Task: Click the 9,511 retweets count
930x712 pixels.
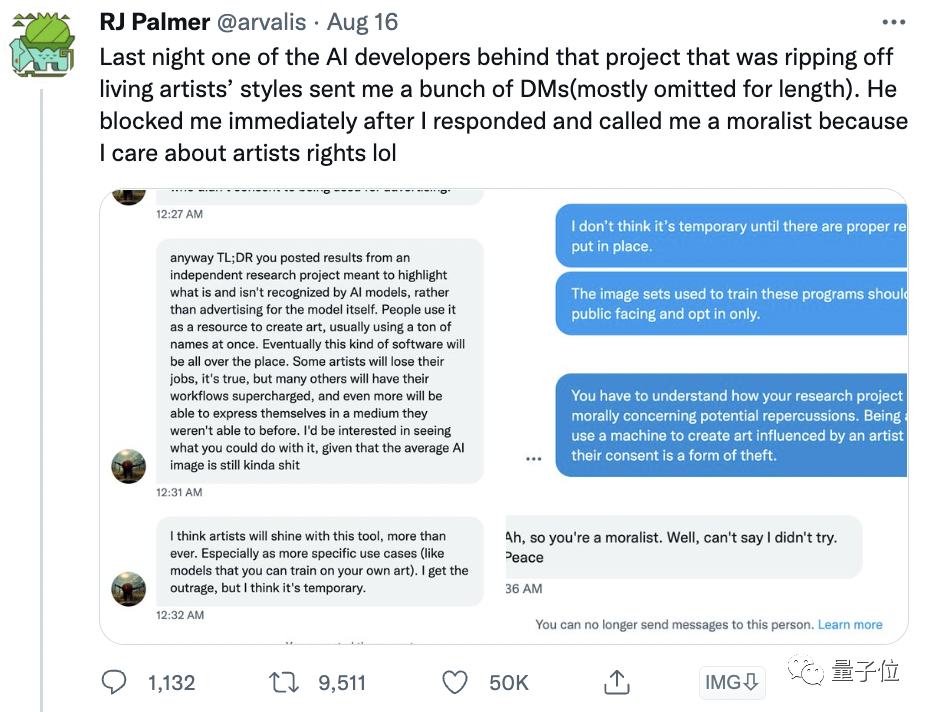Action: (342, 683)
